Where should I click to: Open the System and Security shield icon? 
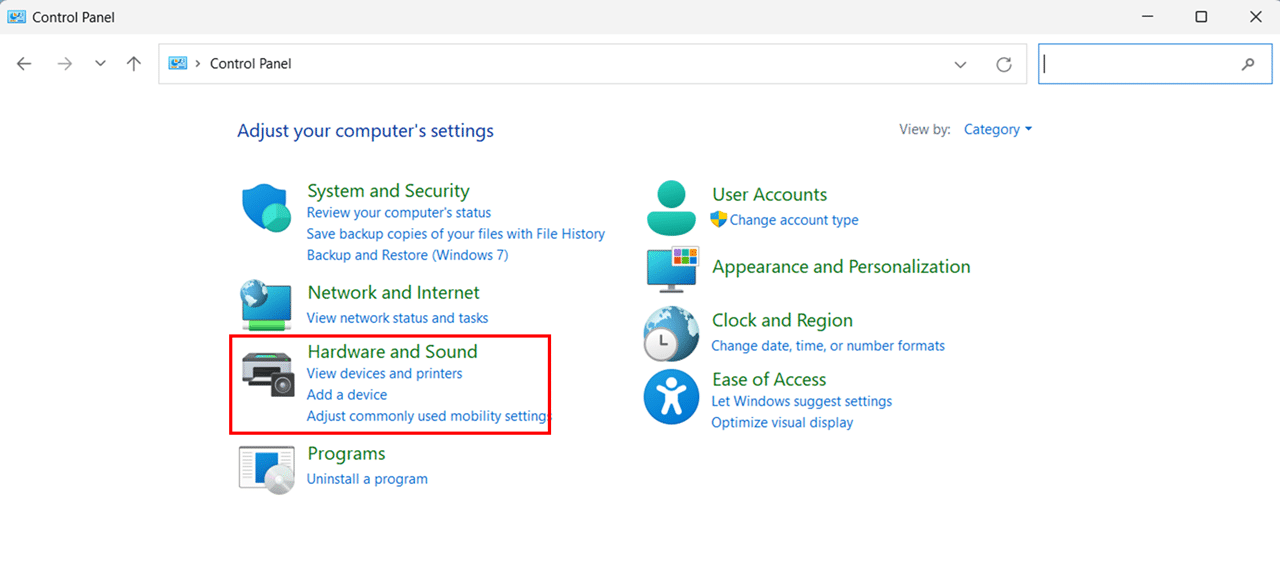coord(267,209)
